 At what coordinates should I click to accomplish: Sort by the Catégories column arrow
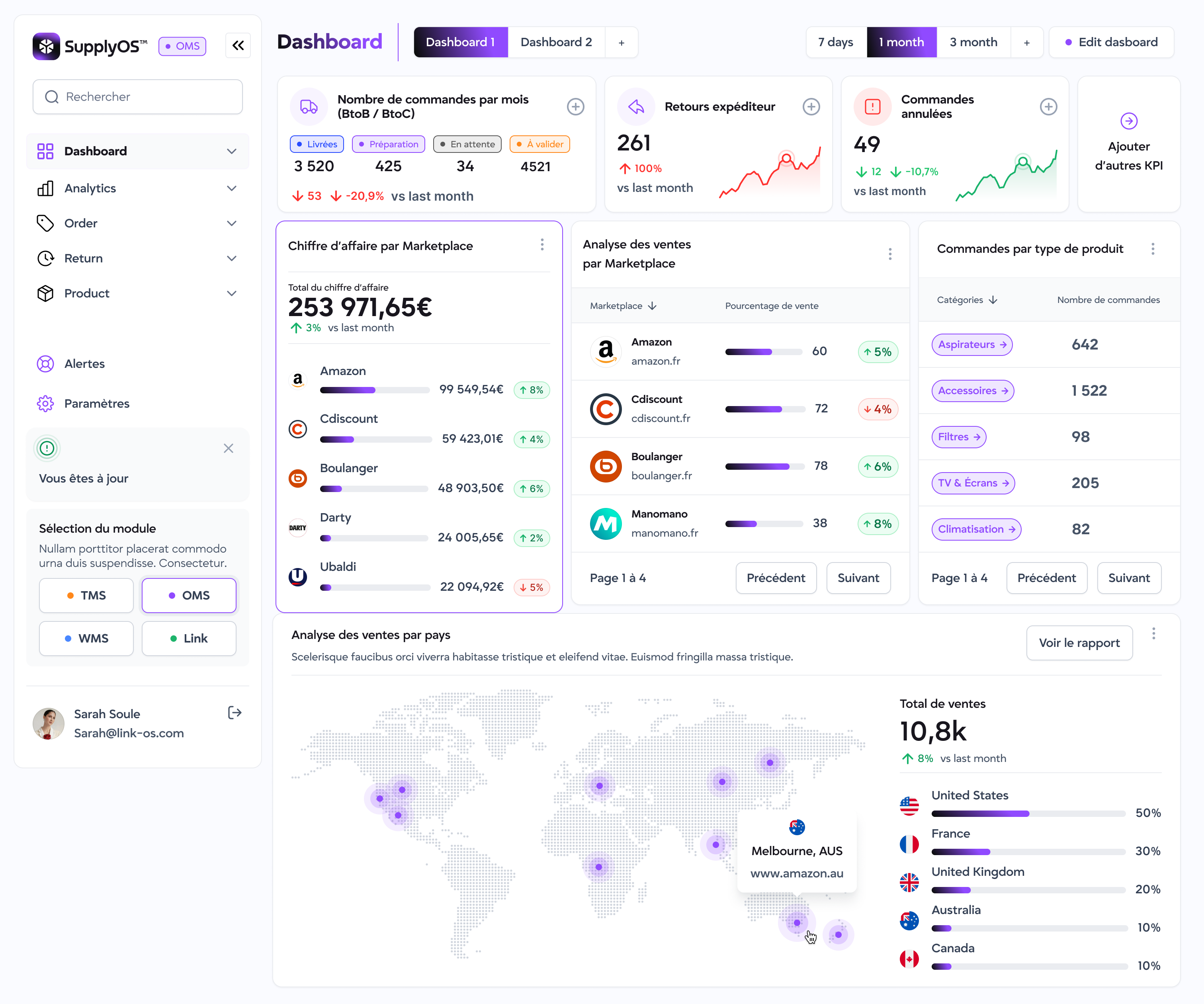tap(993, 300)
